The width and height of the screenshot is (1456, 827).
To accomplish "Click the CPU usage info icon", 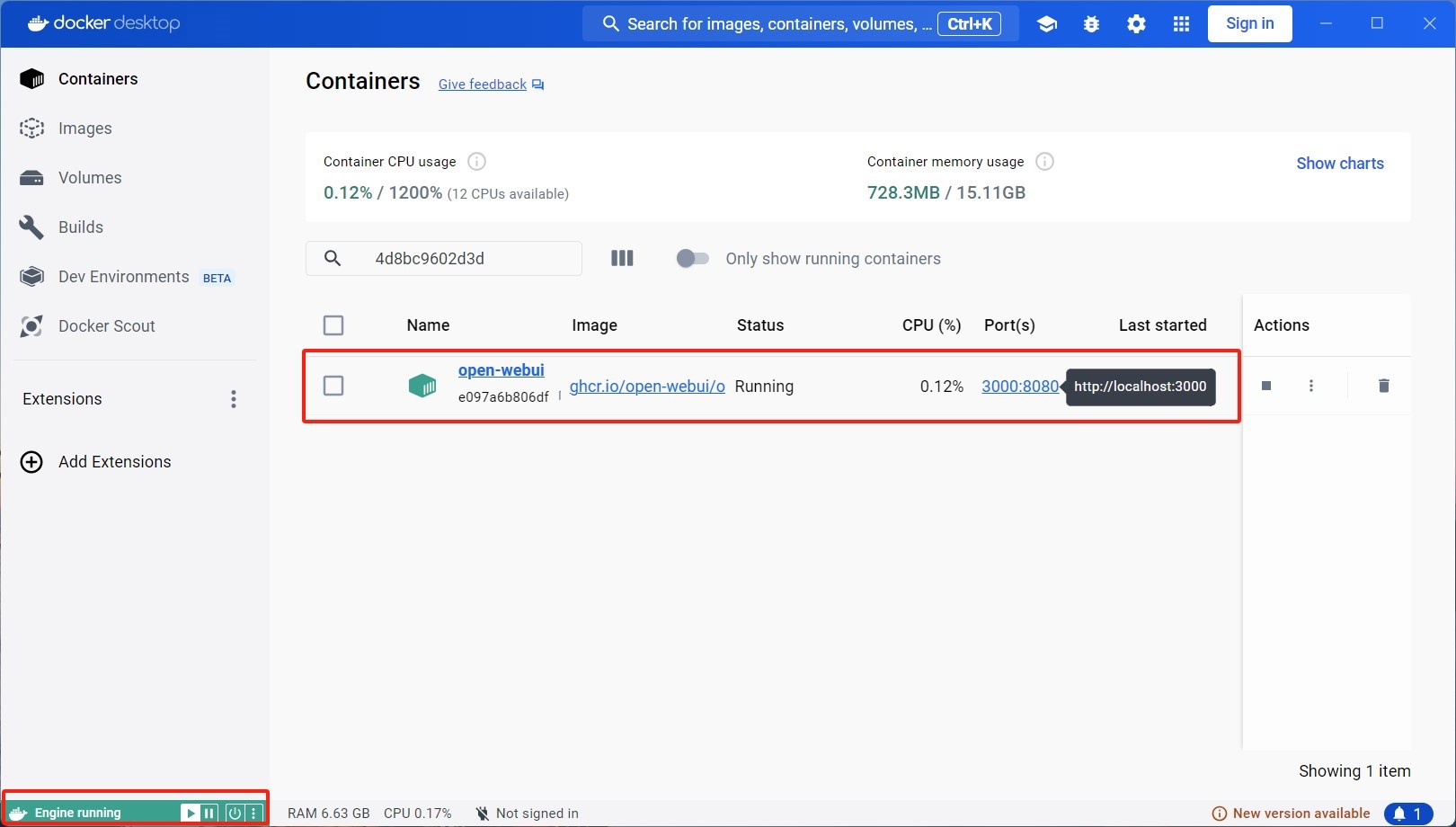I will 477,162.
